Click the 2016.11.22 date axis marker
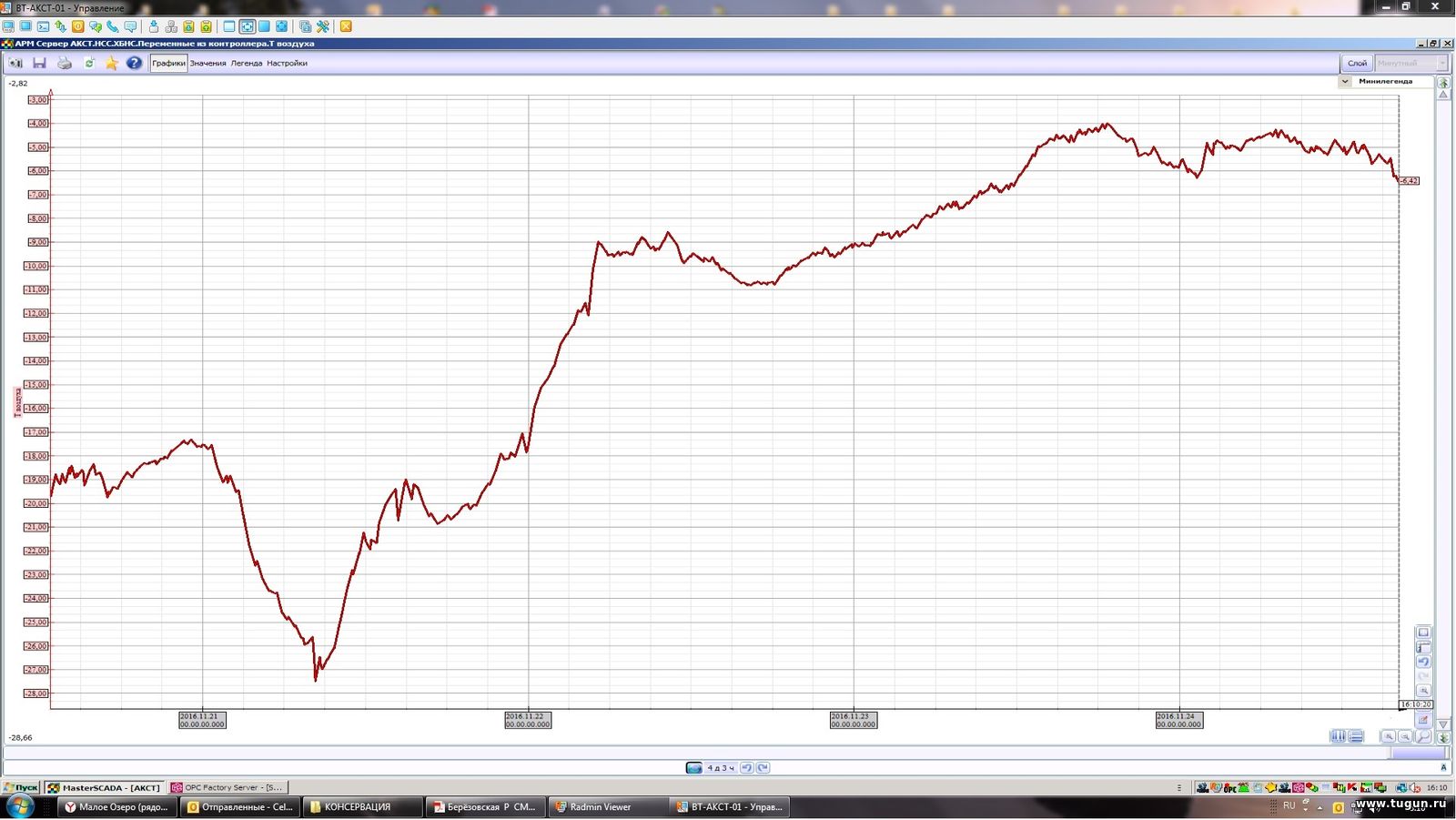1456x820 pixels. tap(528, 720)
